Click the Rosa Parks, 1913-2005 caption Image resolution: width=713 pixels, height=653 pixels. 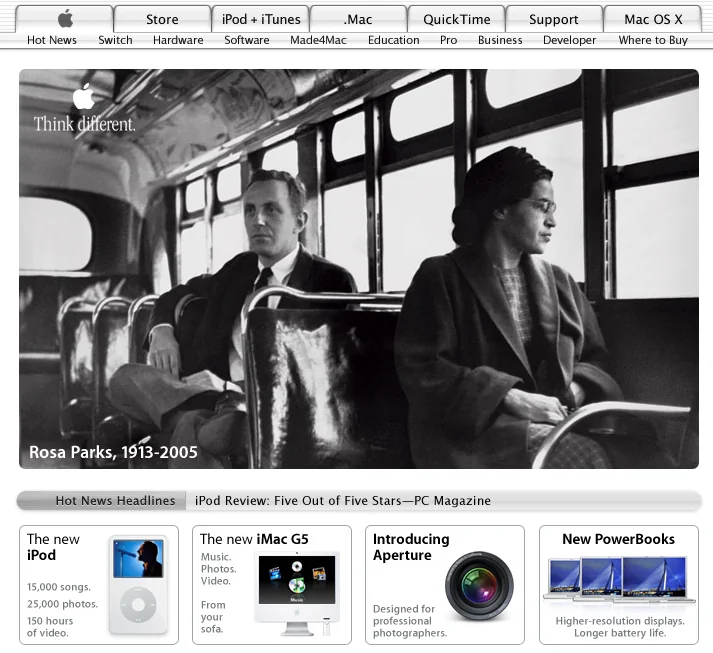click(x=113, y=452)
